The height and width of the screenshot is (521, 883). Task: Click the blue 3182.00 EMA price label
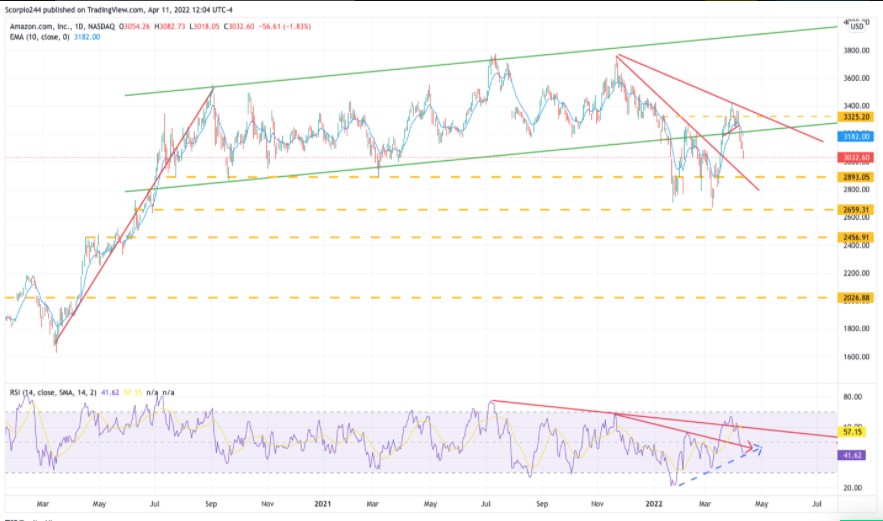coord(855,136)
